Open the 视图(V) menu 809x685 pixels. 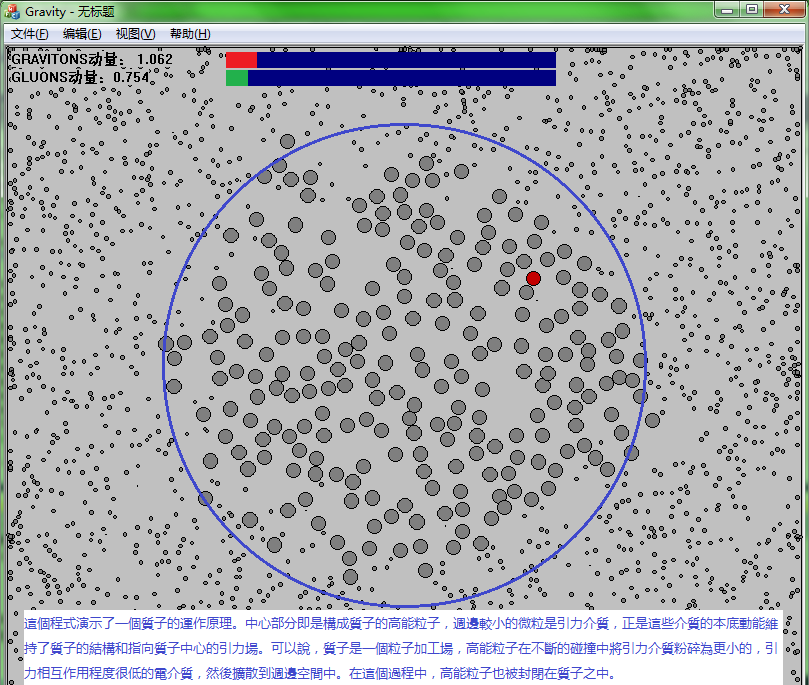click(135, 34)
